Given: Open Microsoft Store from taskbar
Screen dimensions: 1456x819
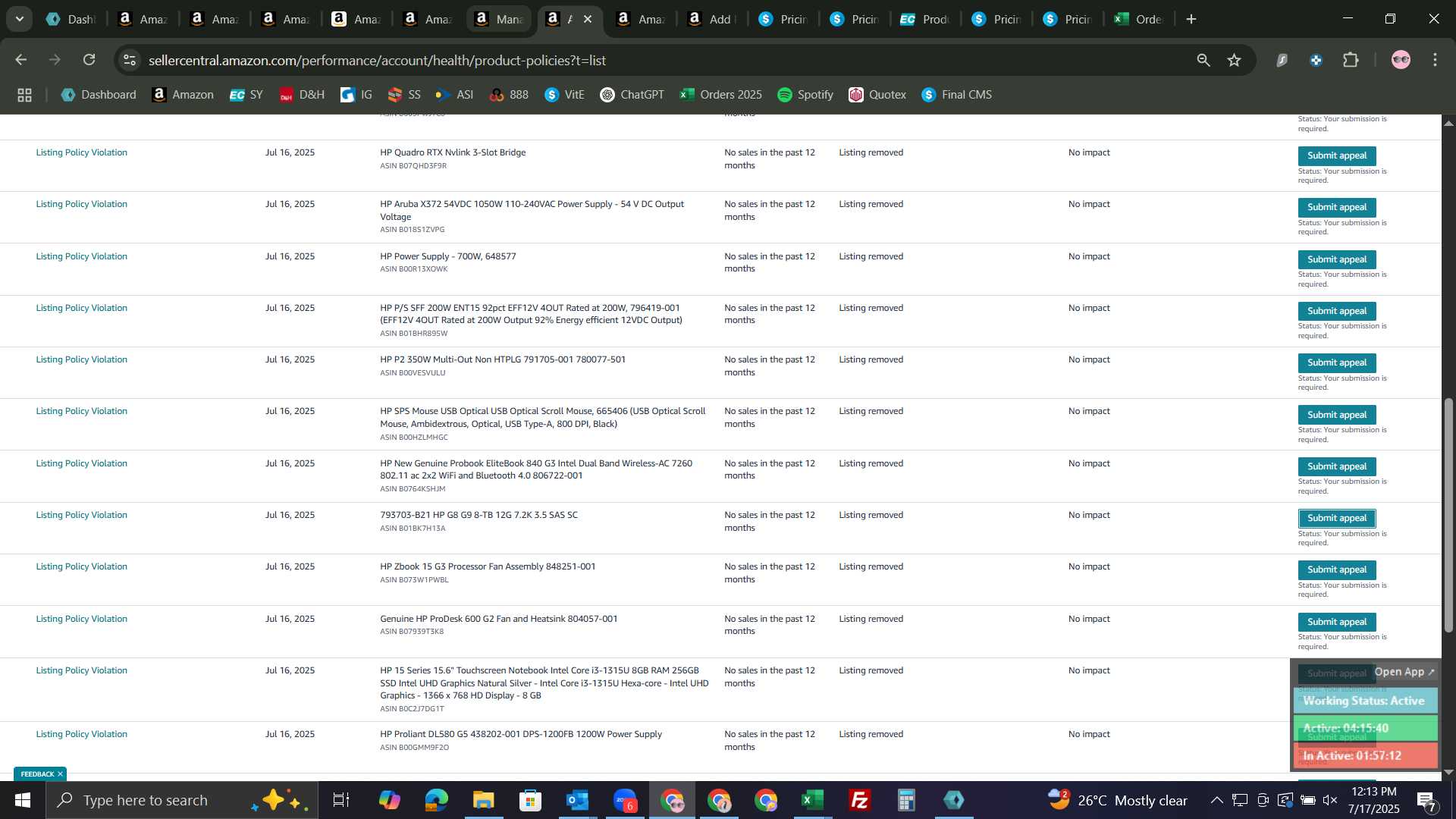Looking at the screenshot, I should coord(530,800).
